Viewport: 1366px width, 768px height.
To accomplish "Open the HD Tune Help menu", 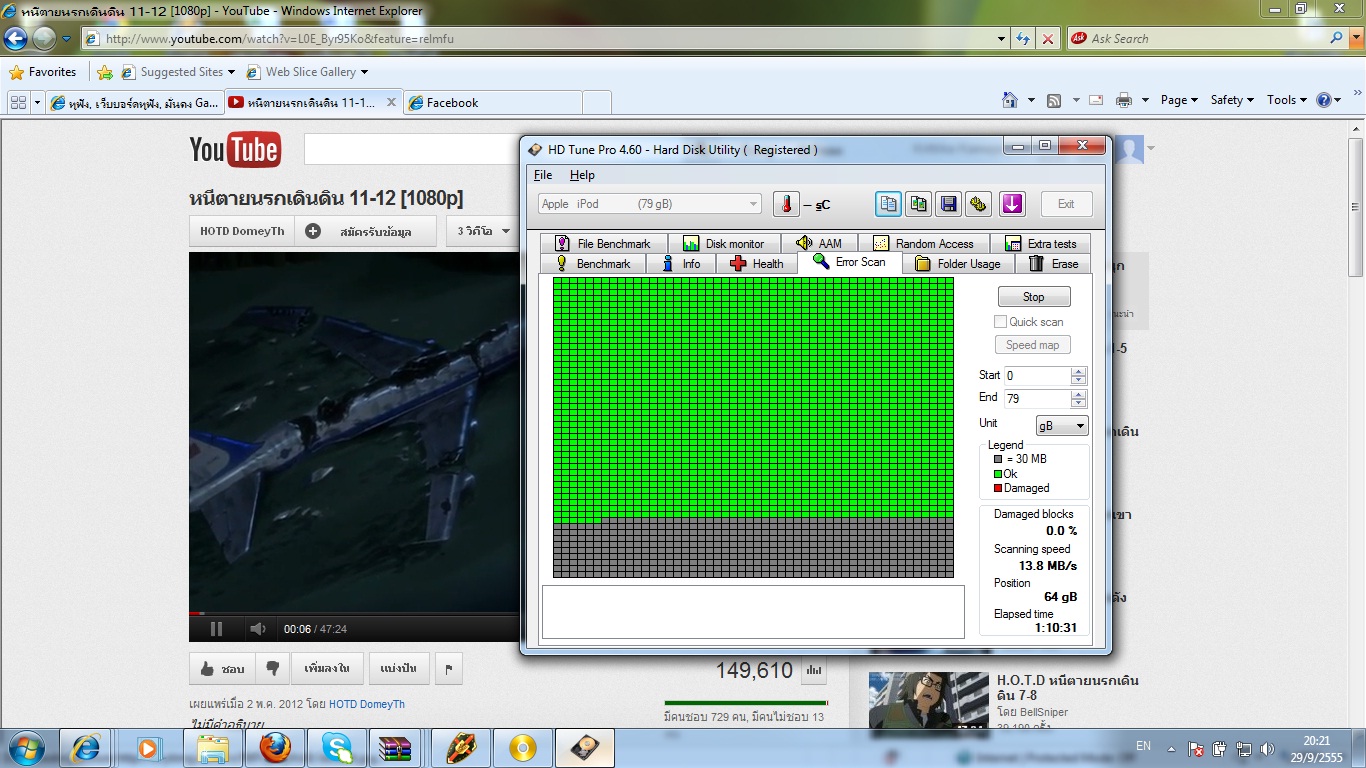I will point(582,175).
